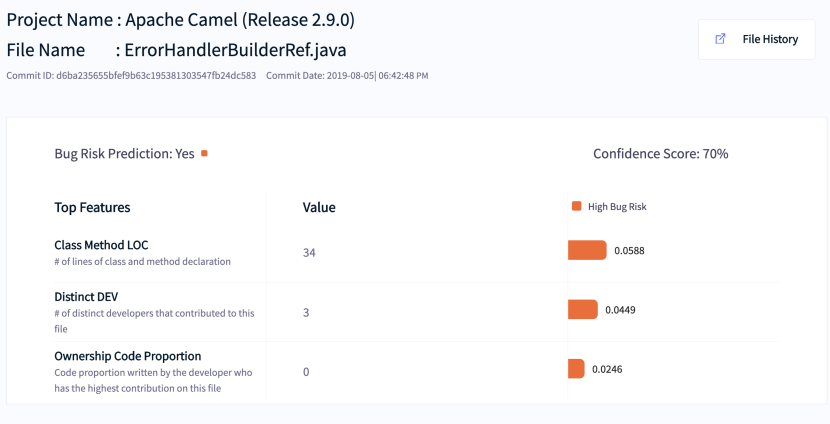
Task: Click the Confidence Score 70% text
Action: [x=660, y=154]
